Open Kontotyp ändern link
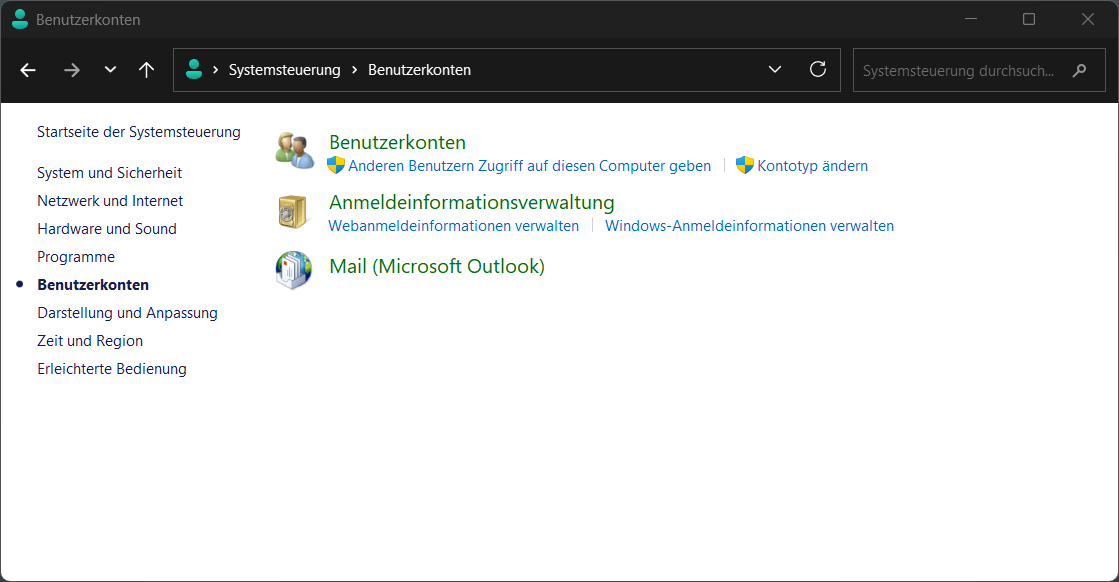 812,166
